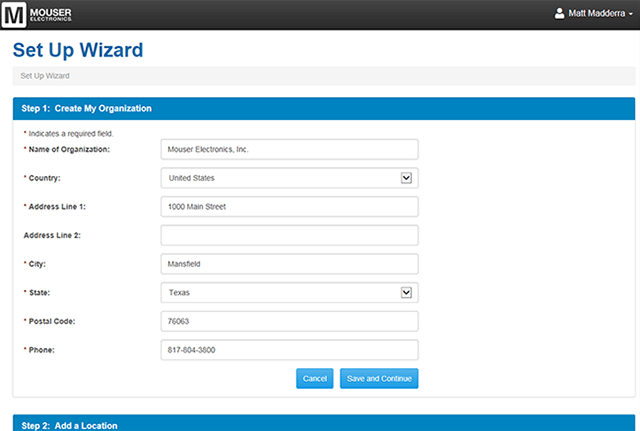Focus the empty Address Line 2 field
The height and width of the screenshot is (431, 640).
tap(289, 235)
